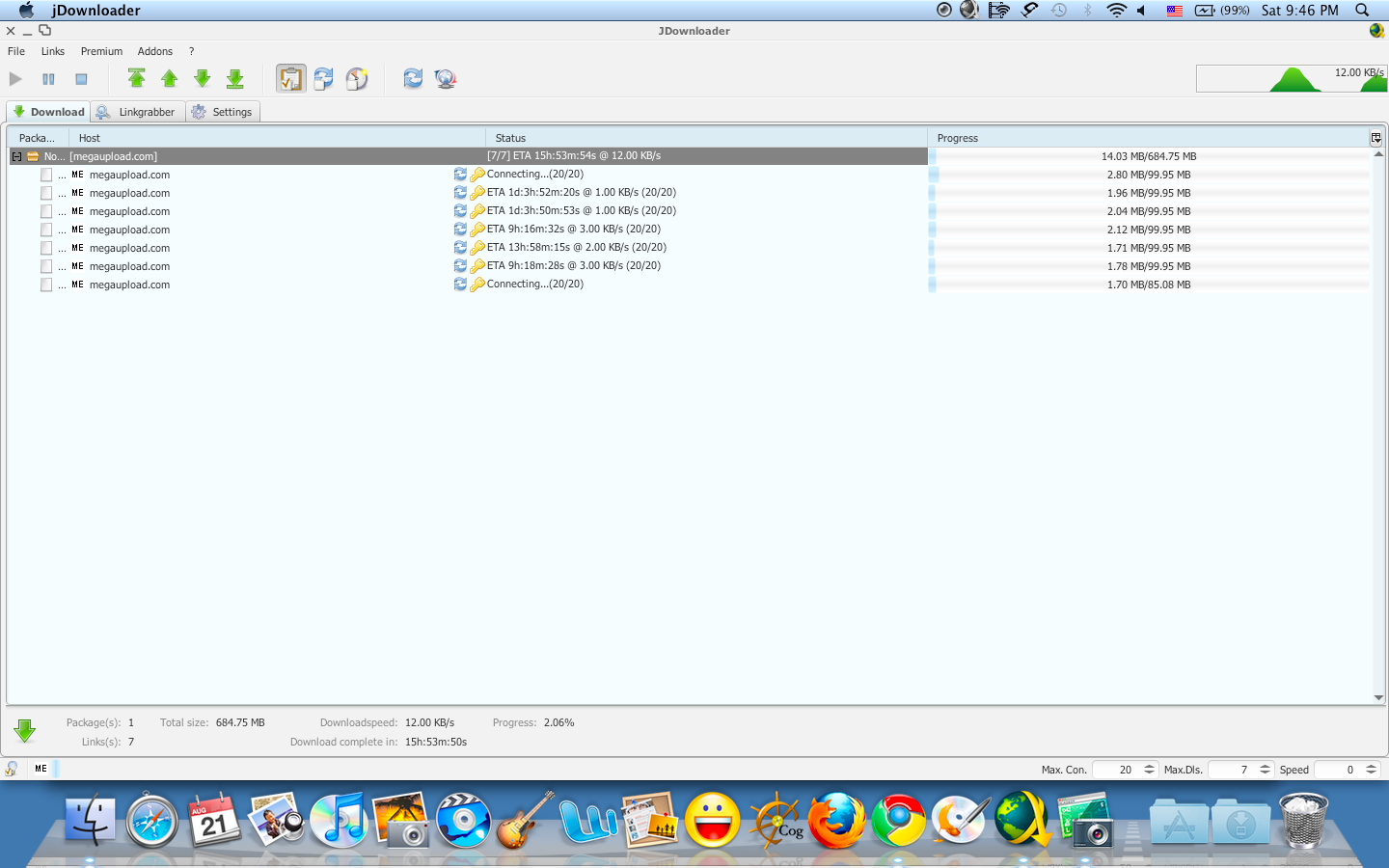
Task: Open the table column chooser icon
Action: 1376,138
